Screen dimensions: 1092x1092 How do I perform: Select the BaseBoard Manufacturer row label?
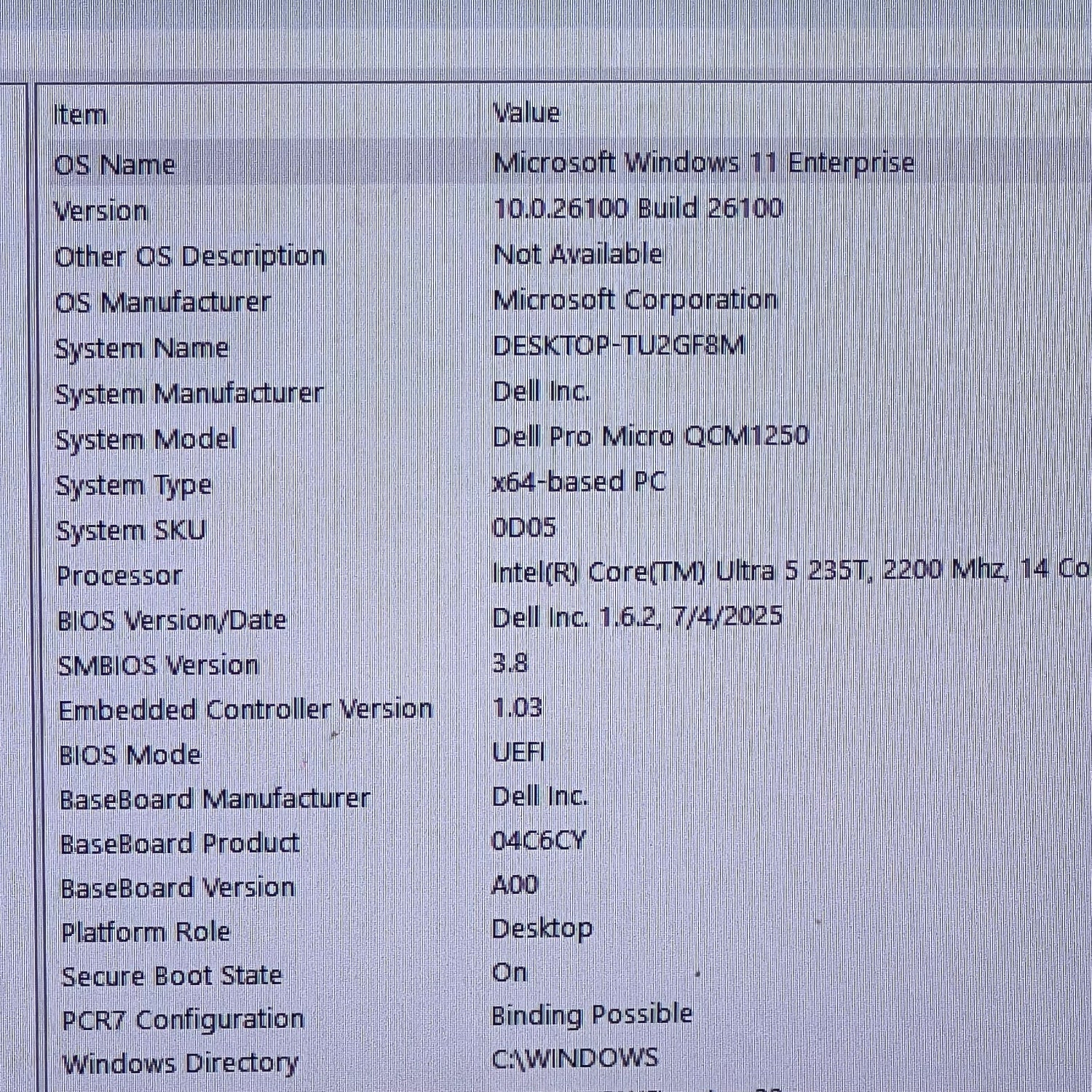[x=215, y=799]
